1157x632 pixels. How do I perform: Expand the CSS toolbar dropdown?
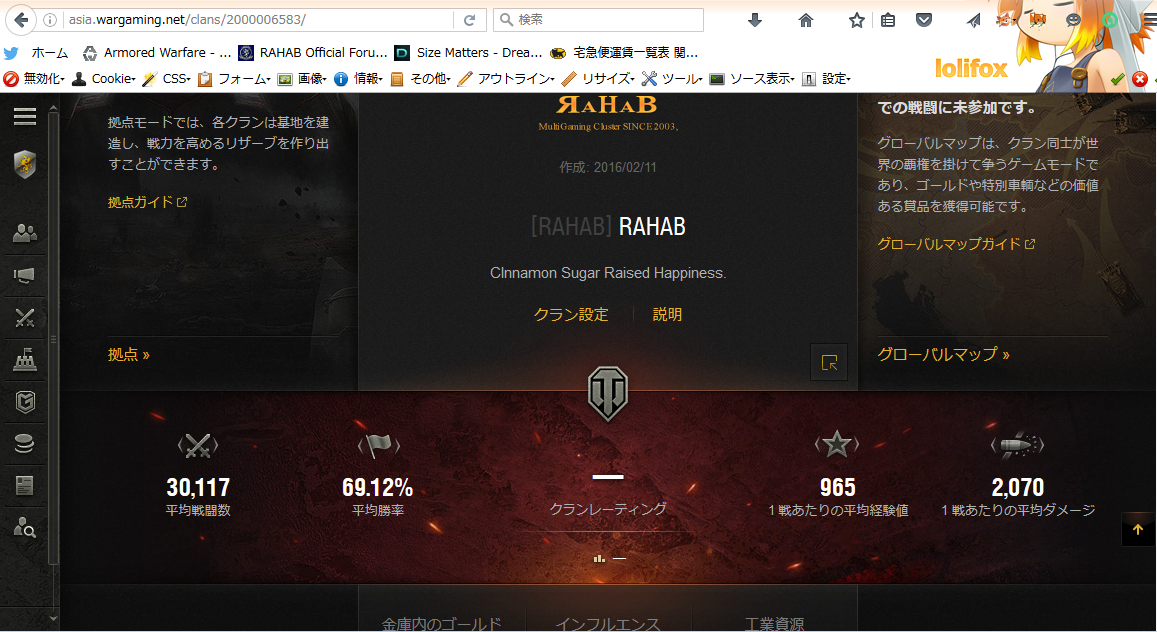click(166, 79)
